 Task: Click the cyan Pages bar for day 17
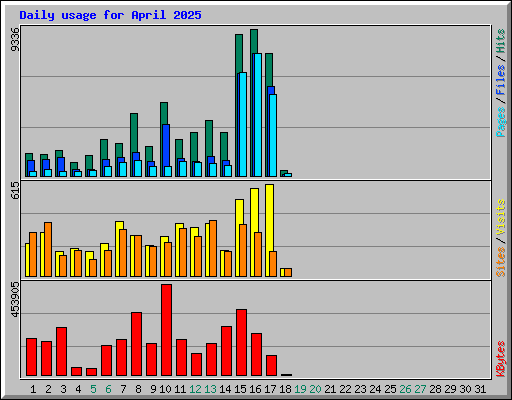coord(273,135)
